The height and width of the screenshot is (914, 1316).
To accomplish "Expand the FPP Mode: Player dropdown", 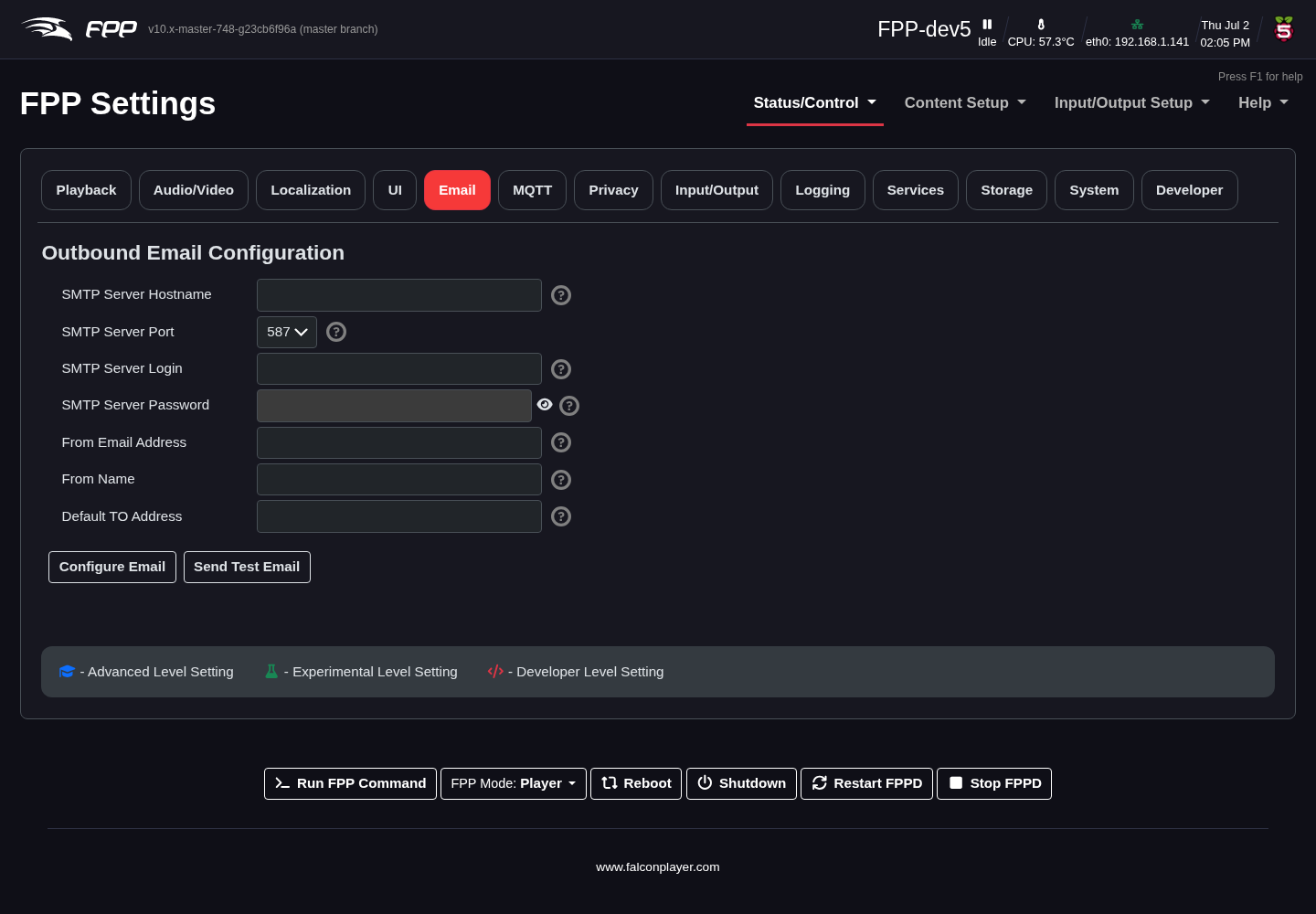I will (514, 783).
